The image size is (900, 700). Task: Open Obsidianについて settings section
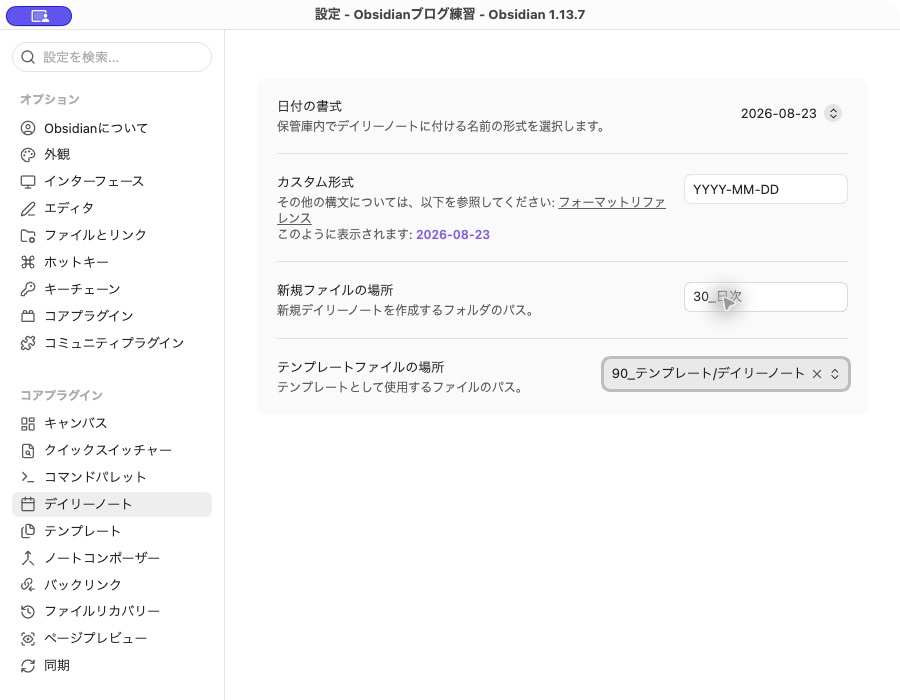pos(112,128)
